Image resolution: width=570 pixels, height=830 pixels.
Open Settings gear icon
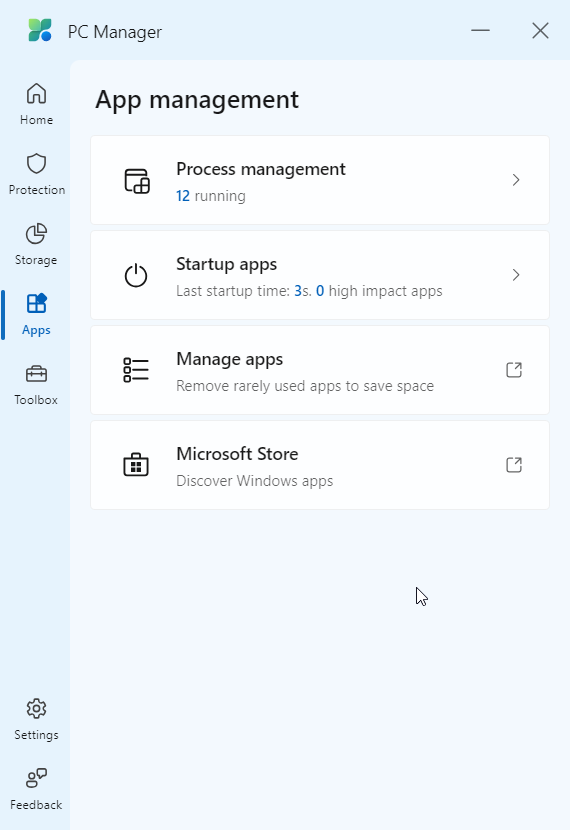[x=36, y=708]
